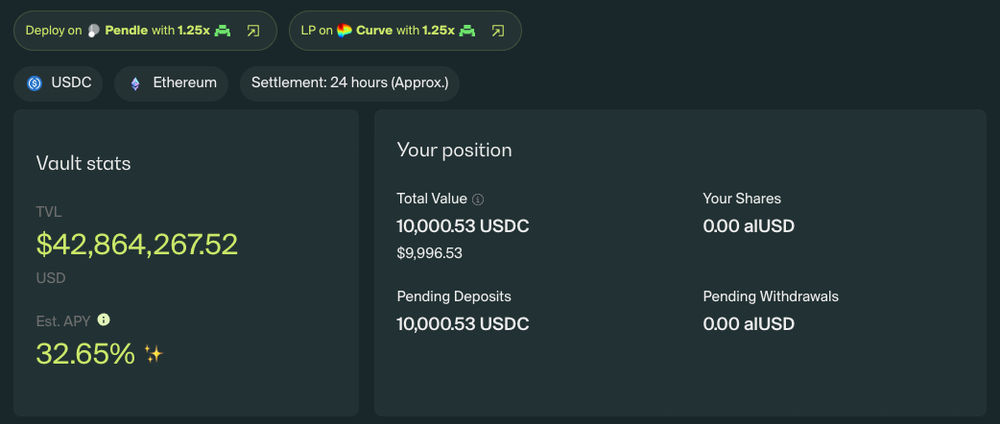Click the Pending Deposits 10,000.53 USDC value
This screenshot has height=424, width=1000.
(x=463, y=324)
